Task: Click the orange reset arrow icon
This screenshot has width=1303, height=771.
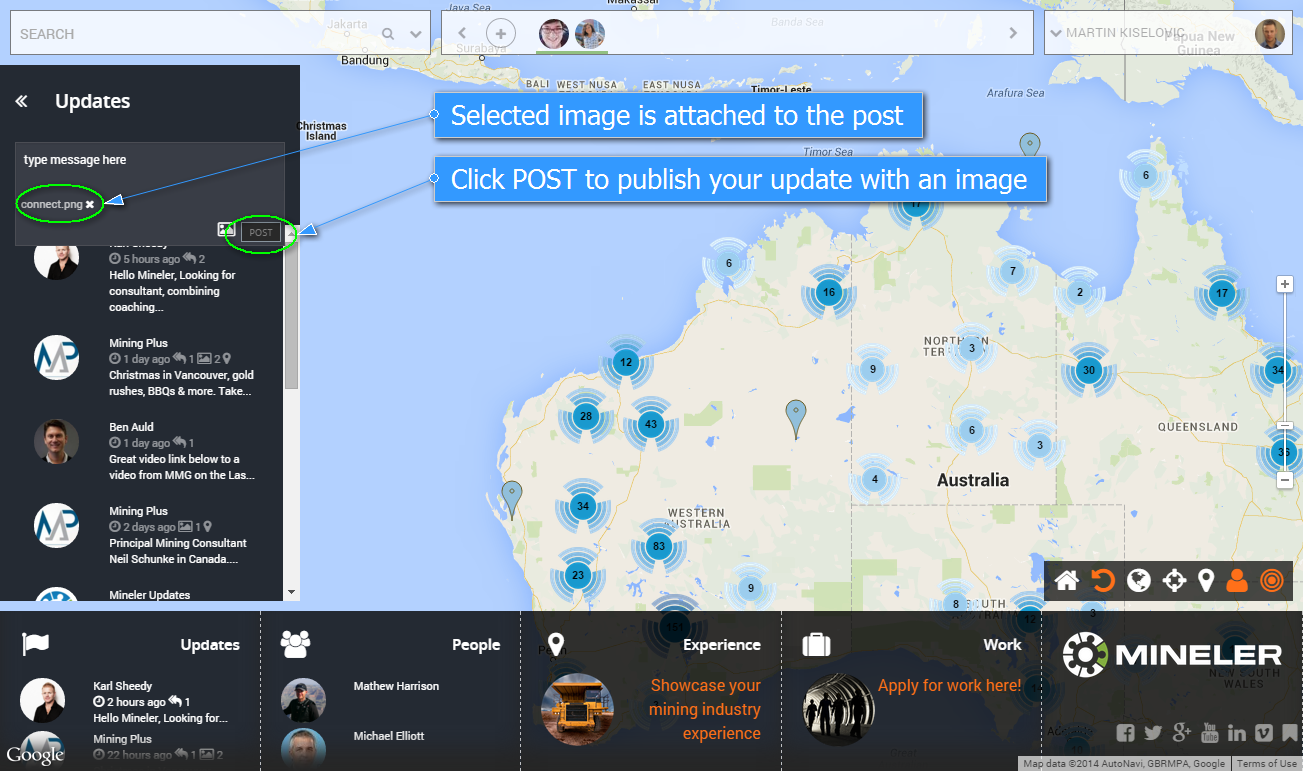Action: point(1103,580)
